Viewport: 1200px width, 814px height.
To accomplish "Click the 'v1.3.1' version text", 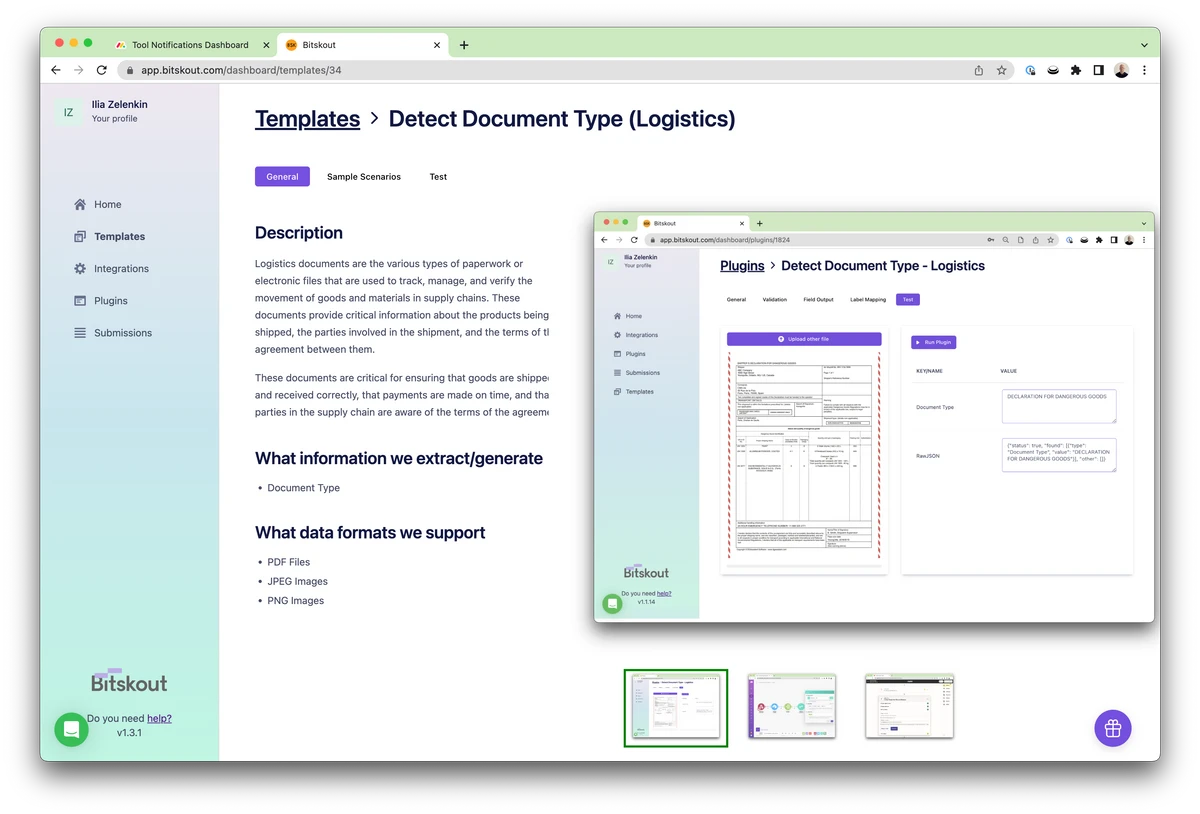I will coord(129,733).
